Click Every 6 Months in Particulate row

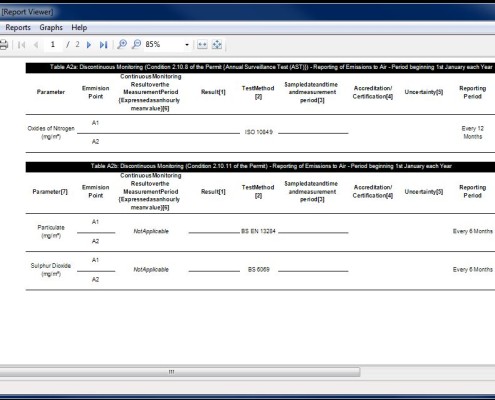coord(473,231)
